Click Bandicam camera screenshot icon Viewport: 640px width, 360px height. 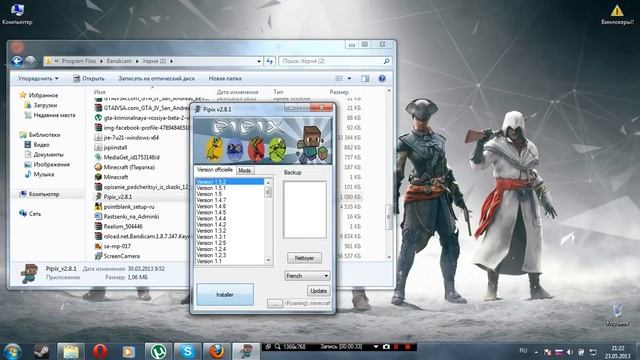[x=386, y=347]
